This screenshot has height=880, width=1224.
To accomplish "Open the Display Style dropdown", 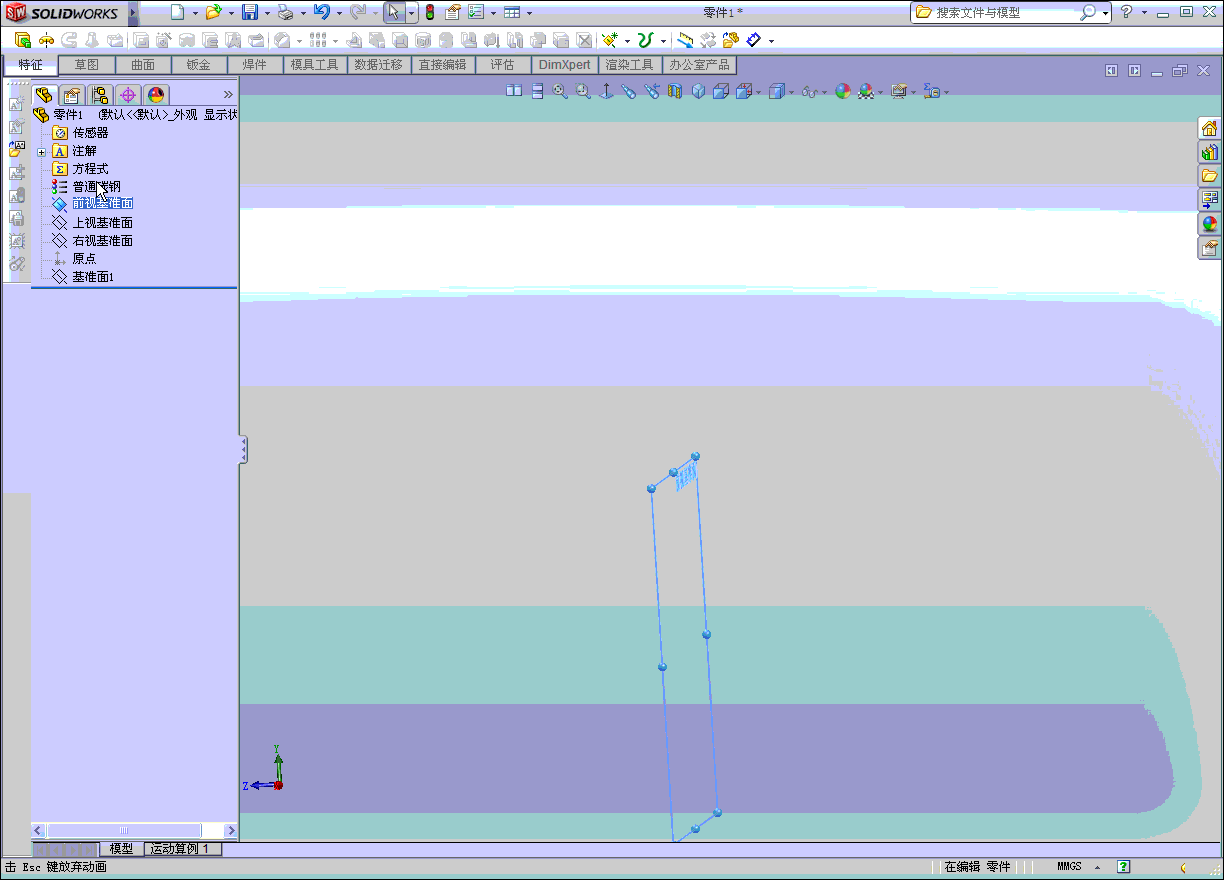I will point(791,92).
